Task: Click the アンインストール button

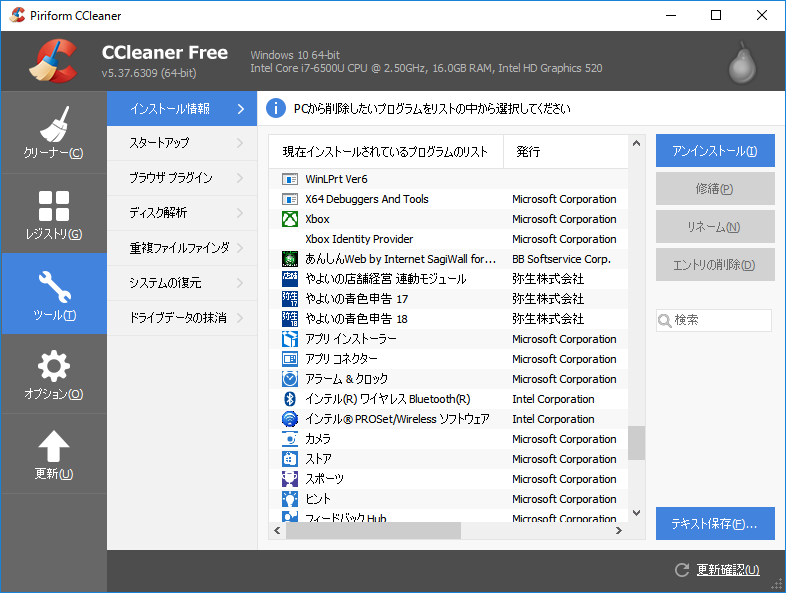Action: [x=715, y=150]
